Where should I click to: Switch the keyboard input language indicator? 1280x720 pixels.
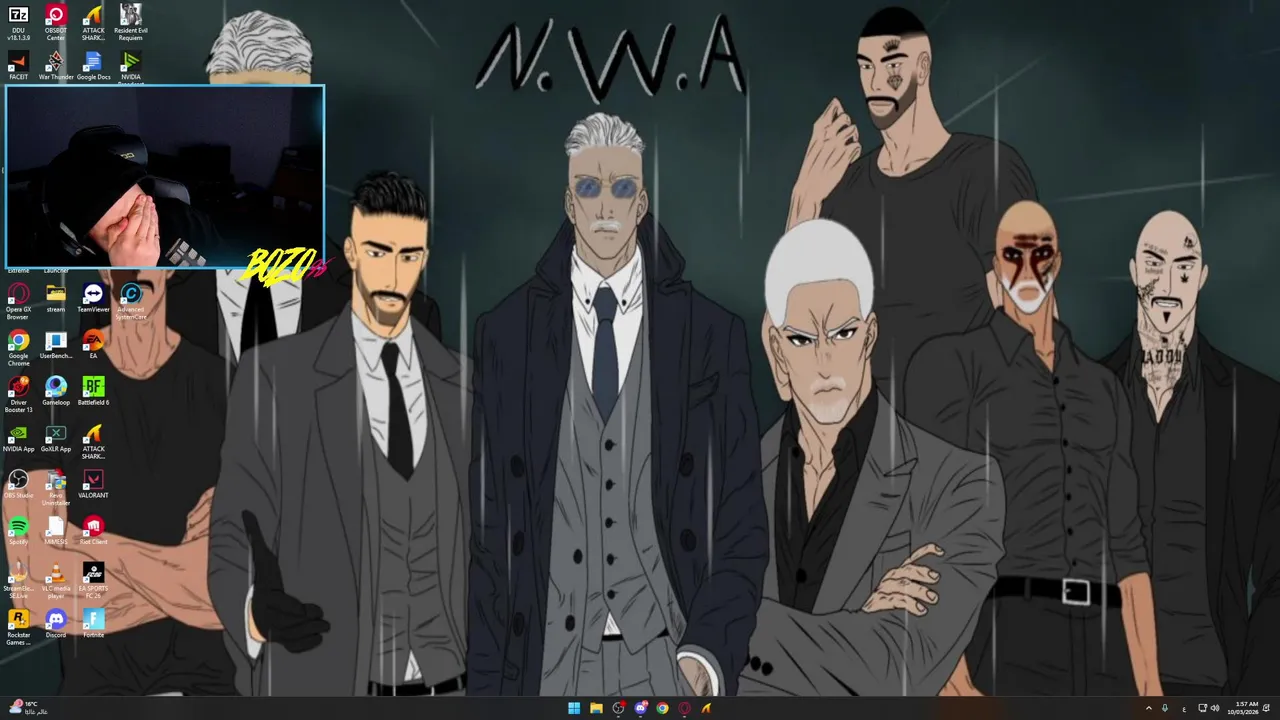1184,708
